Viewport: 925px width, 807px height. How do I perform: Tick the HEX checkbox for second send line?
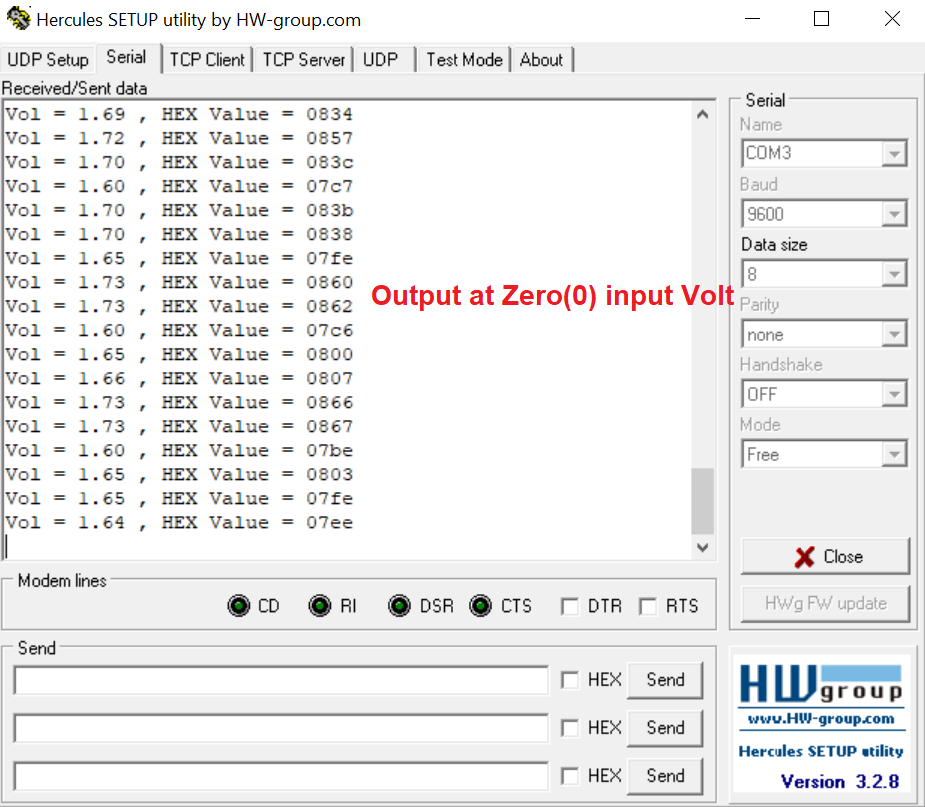[x=570, y=728]
